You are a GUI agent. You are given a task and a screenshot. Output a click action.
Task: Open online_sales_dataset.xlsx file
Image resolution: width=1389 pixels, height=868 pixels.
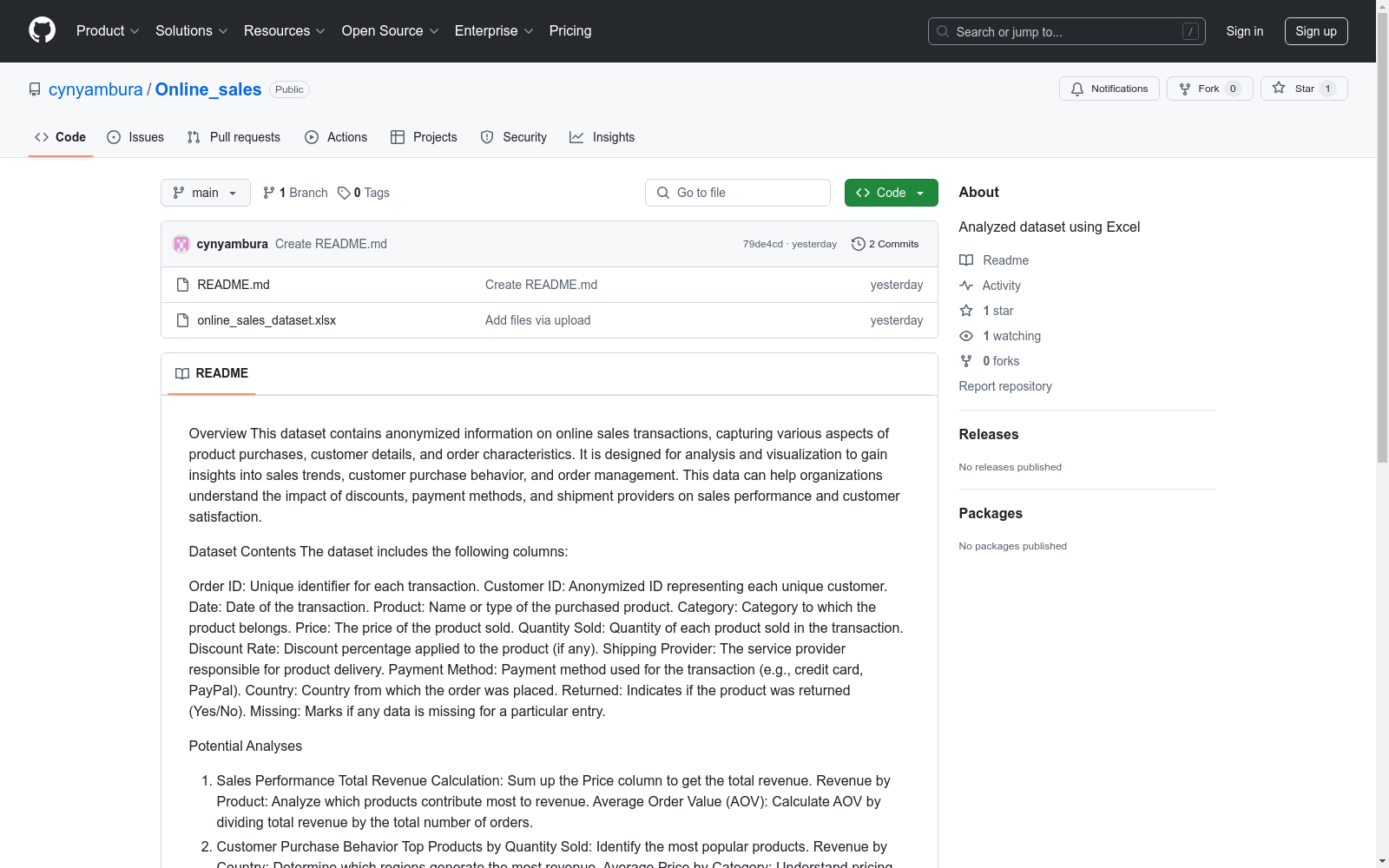[267, 320]
